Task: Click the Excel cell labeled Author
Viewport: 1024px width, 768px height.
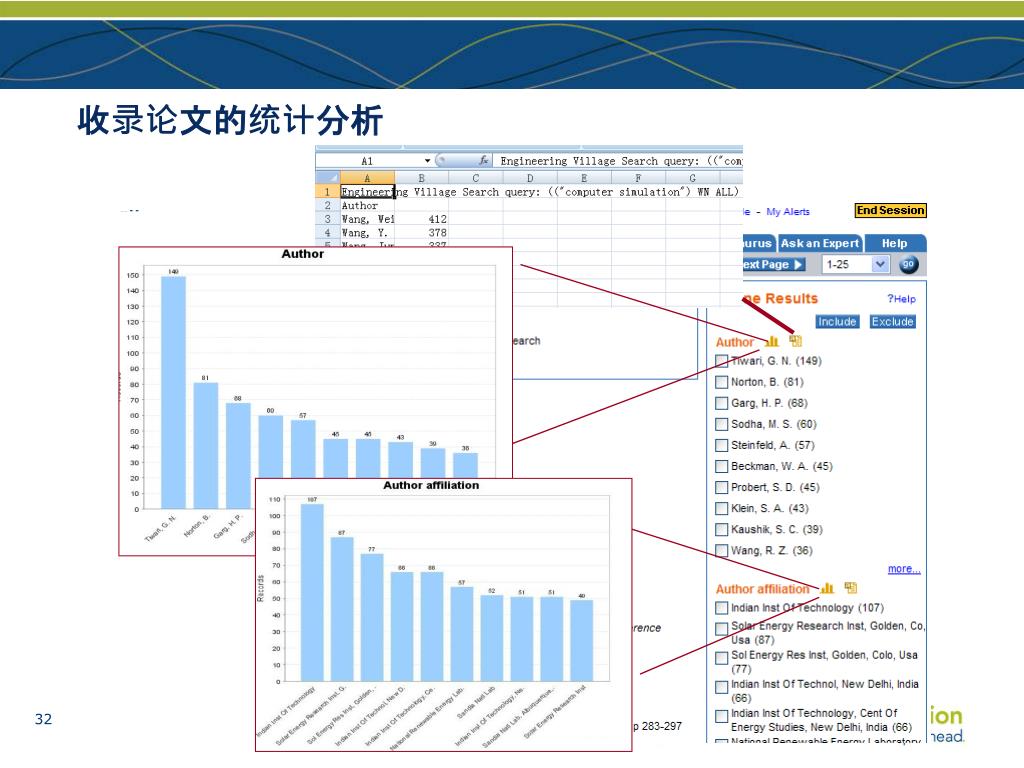Action: pyautogui.click(x=367, y=205)
